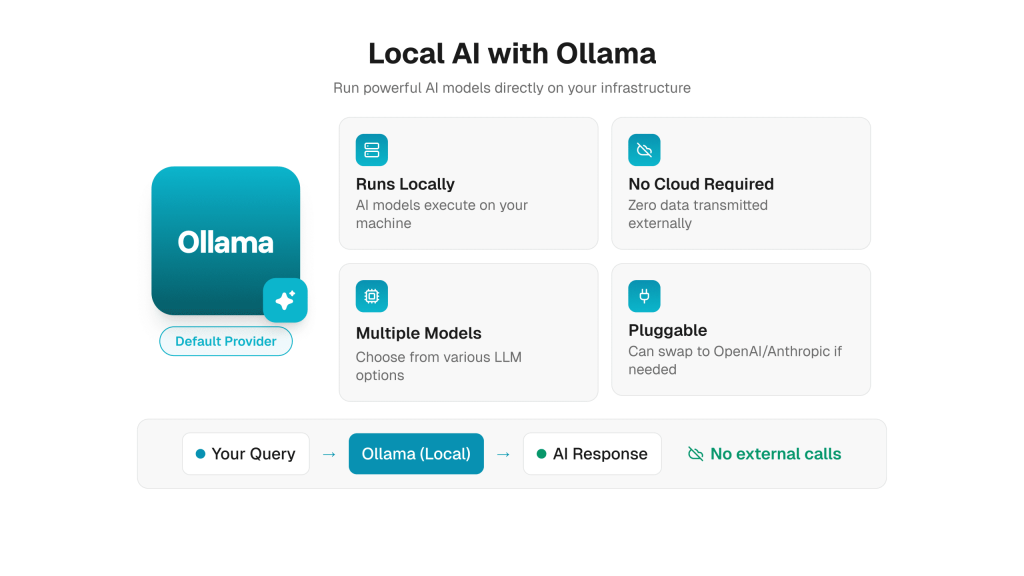Click the cloud-off icon beside No external calls
The image size is (1024, 576).
[x=696, y=454]
